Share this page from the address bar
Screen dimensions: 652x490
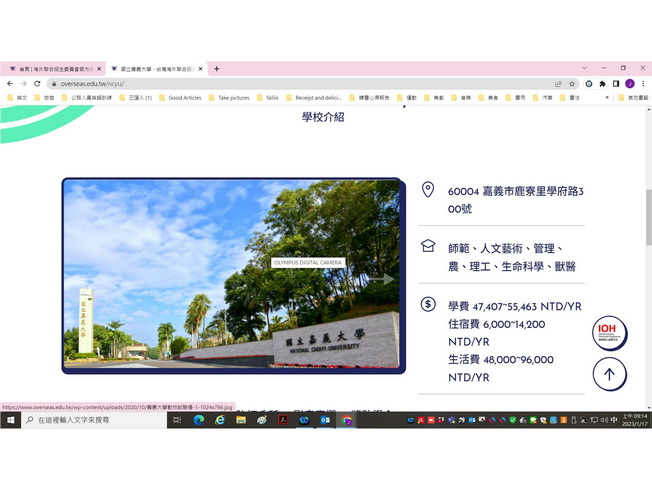pos(558,84)
